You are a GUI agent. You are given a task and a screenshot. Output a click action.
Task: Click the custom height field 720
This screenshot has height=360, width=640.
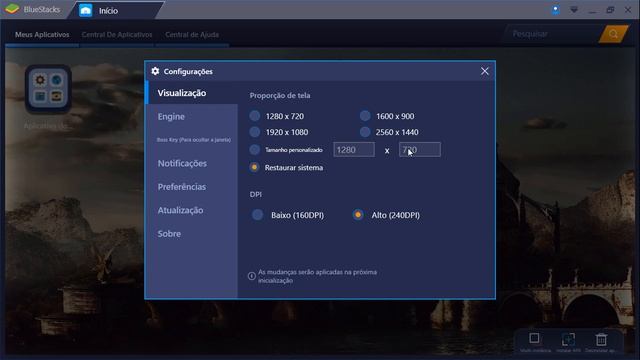420,150
